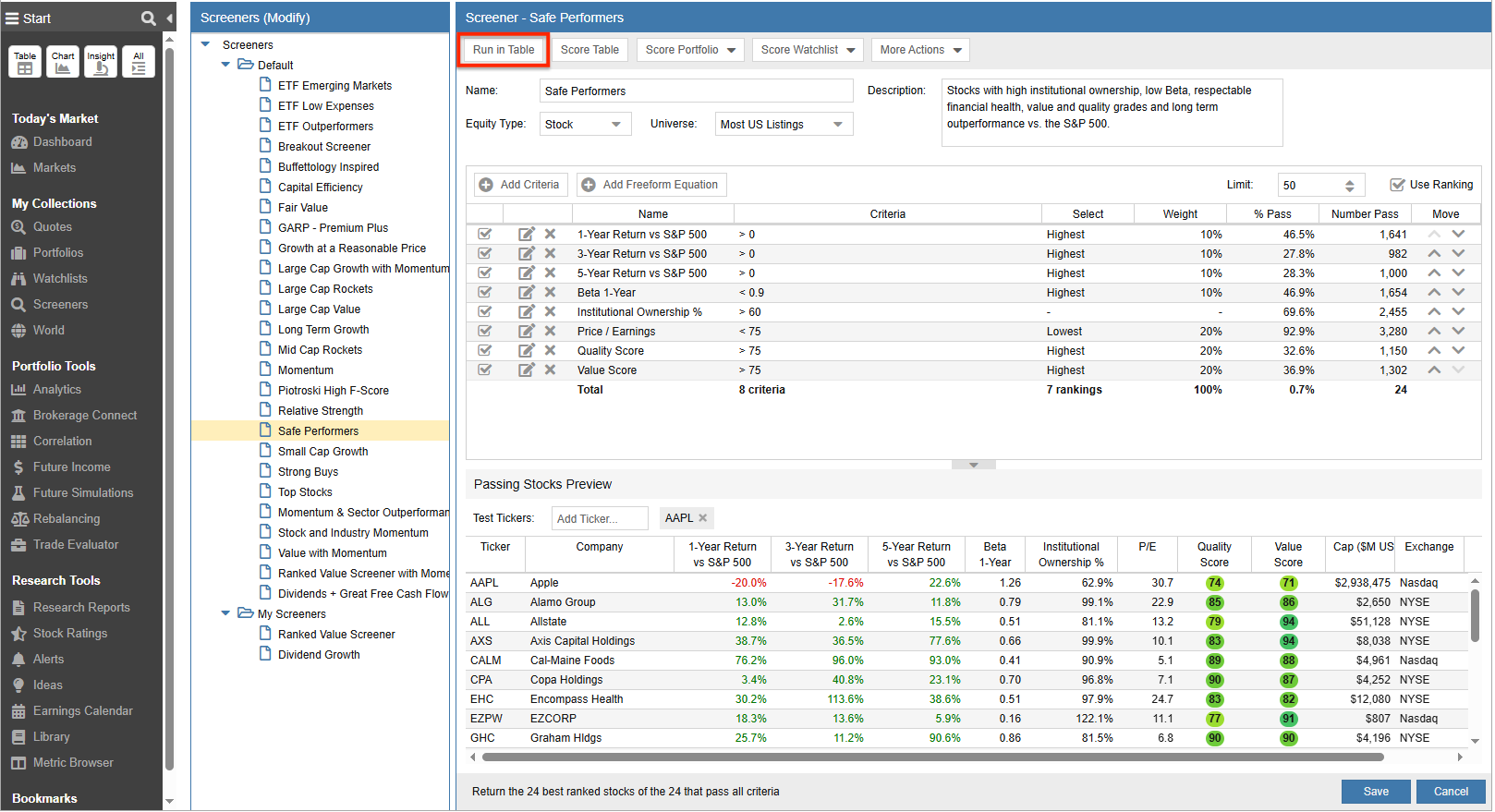Open Brokerage Connect tool
Viewport: 1495px width, 812px height.
click(x=85, y=416)
